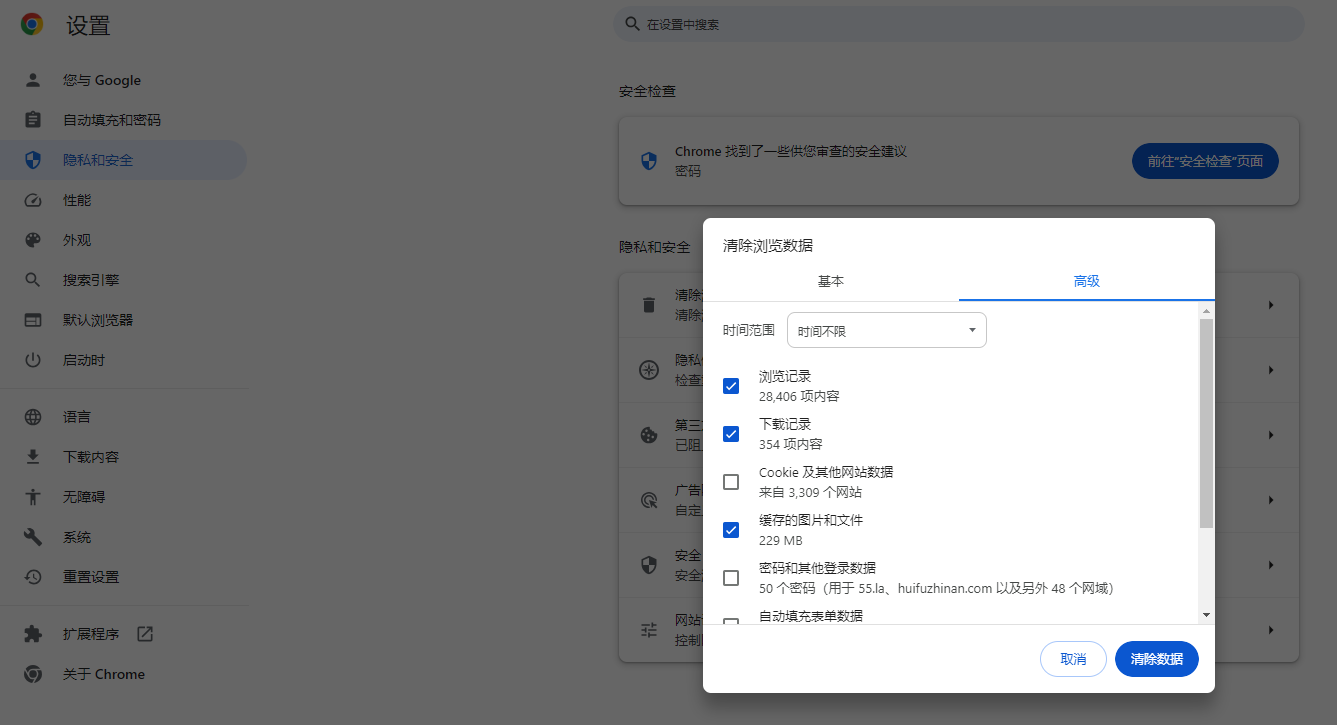The width and height of the screenshot is (1337, 725).
Task: Switch to the 高级 tab
Action: click(x=1086, y=281)
